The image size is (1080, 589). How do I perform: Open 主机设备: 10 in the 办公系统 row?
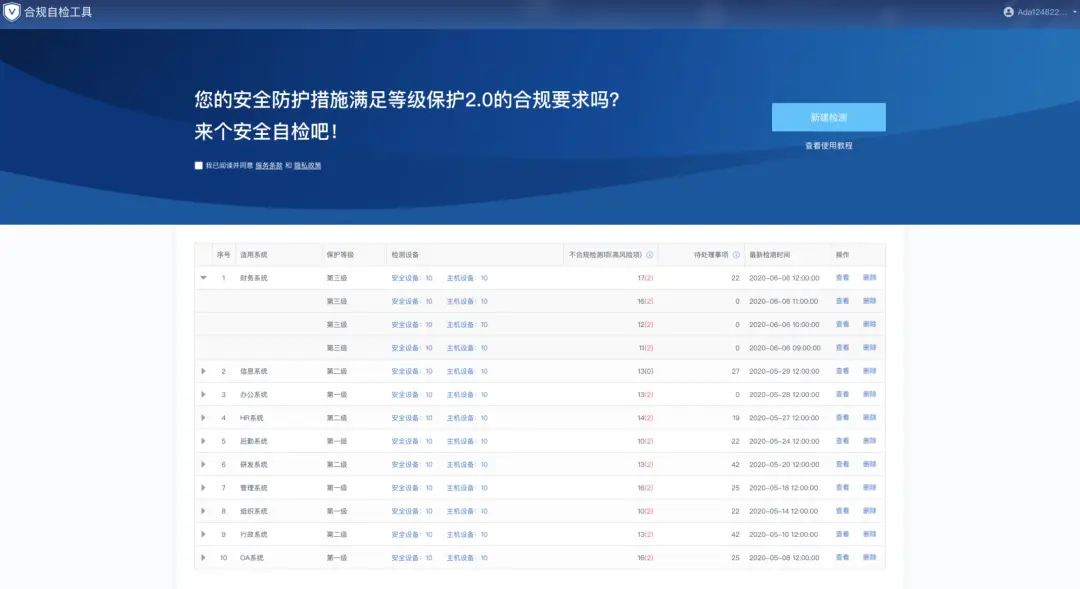(x=467, y=395)
